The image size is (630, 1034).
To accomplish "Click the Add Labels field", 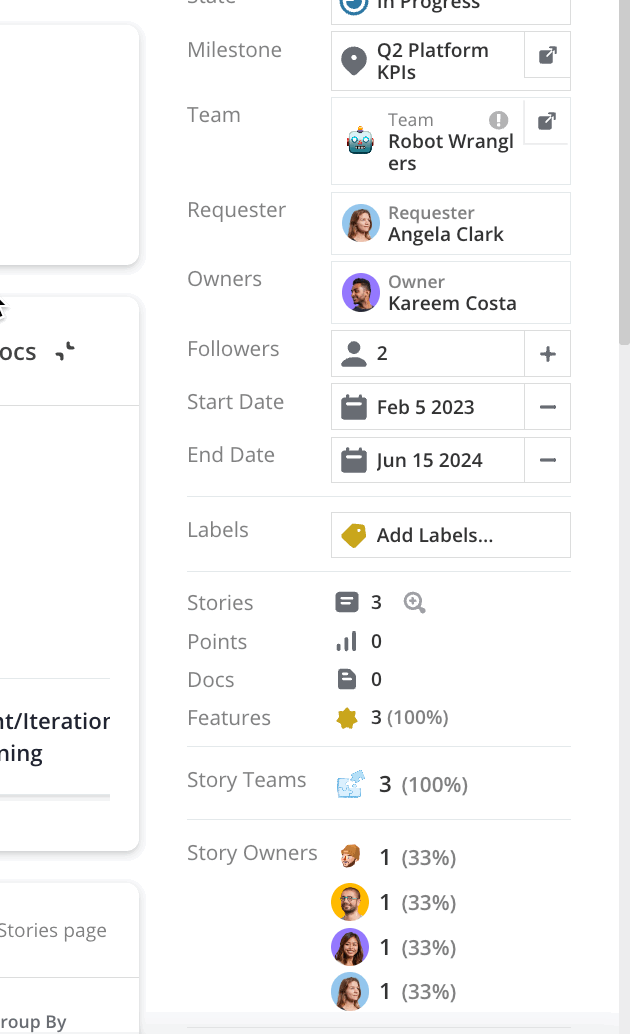I will [x=450, y=535].
